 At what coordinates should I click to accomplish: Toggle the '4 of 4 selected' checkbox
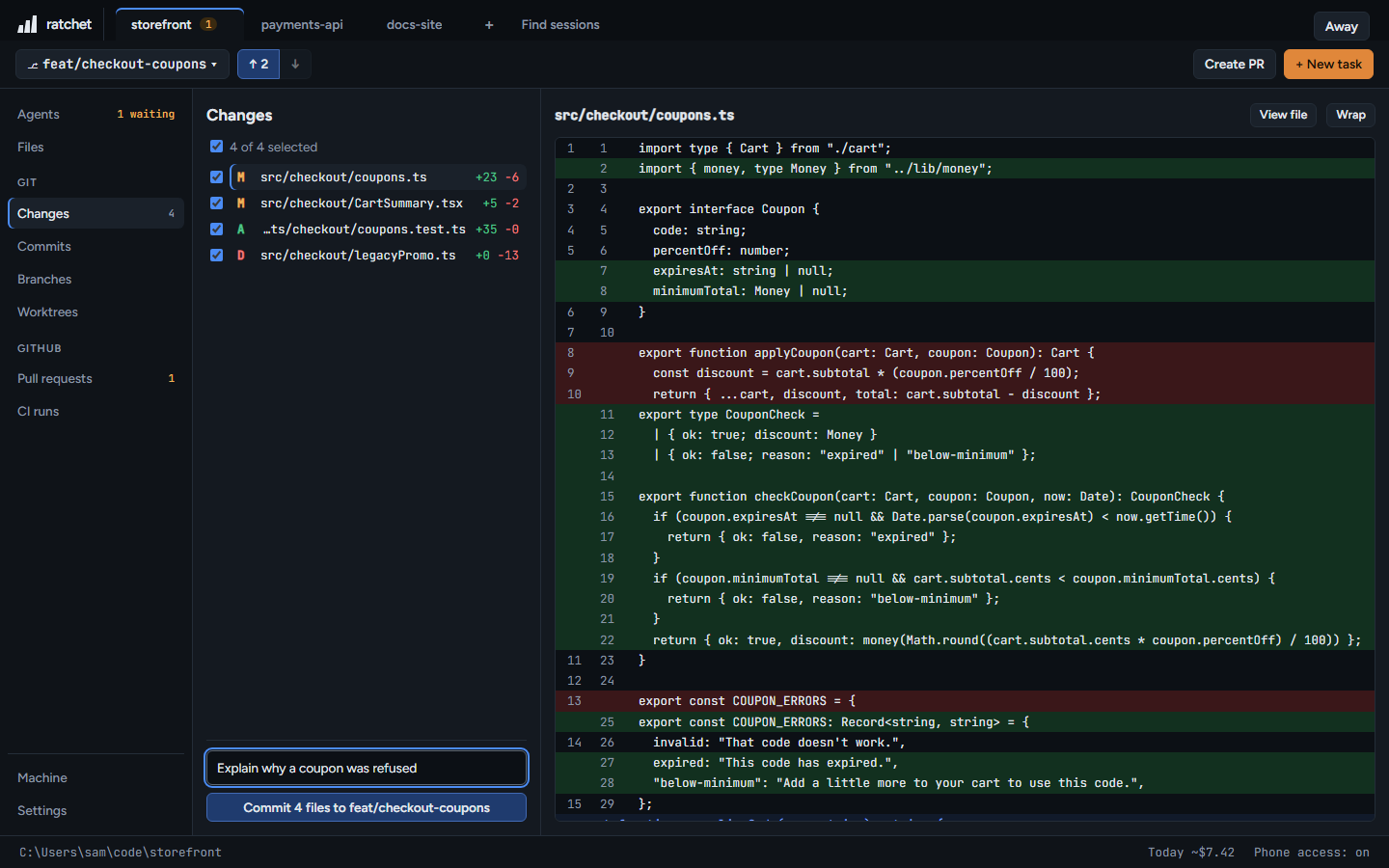(216, 147)
